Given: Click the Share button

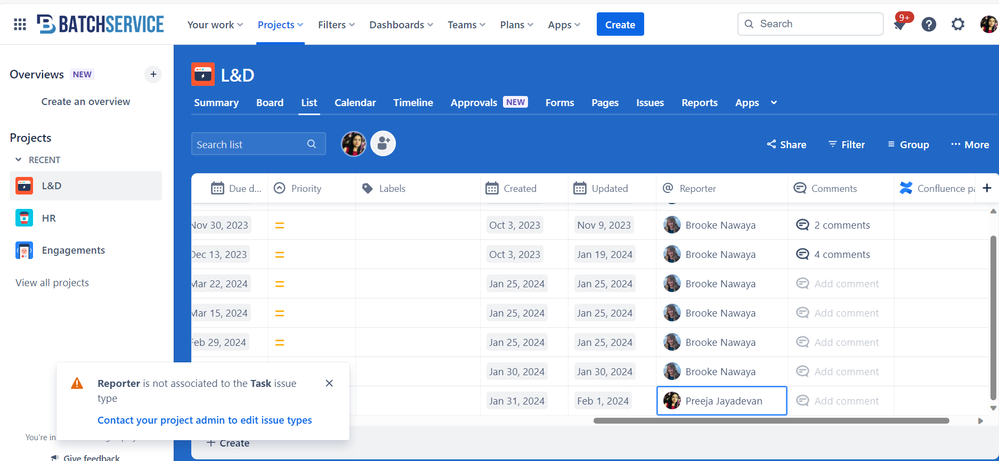Looking at the screenshot, I should pyautogui.click(x=786, y=145).
